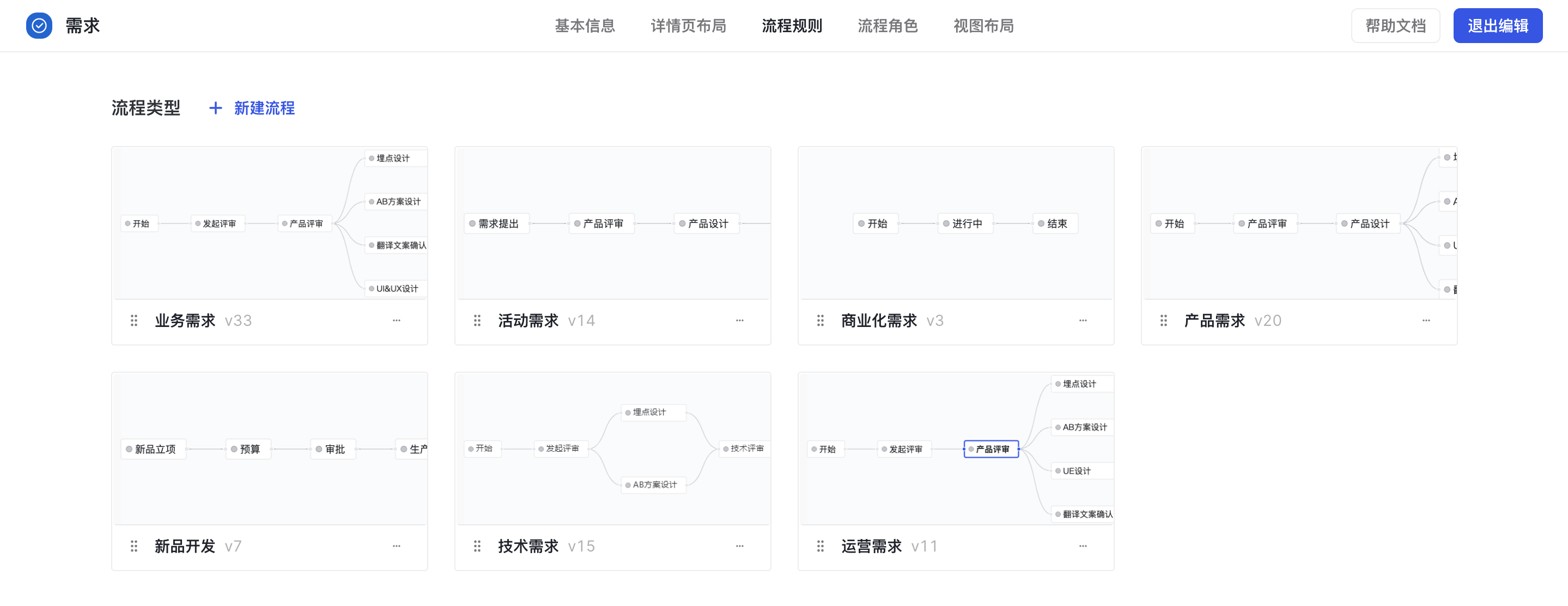
Task: Click the 技术评审 node in 技术需求 preview
Action: pyautogui.click(x=744, y=449)
